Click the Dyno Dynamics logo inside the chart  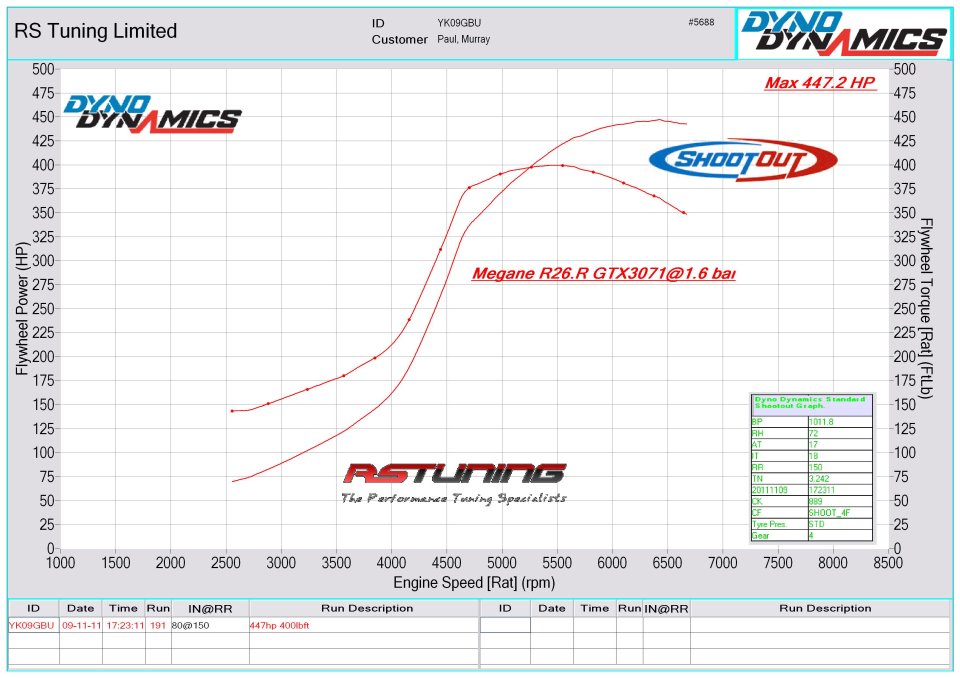152,113
